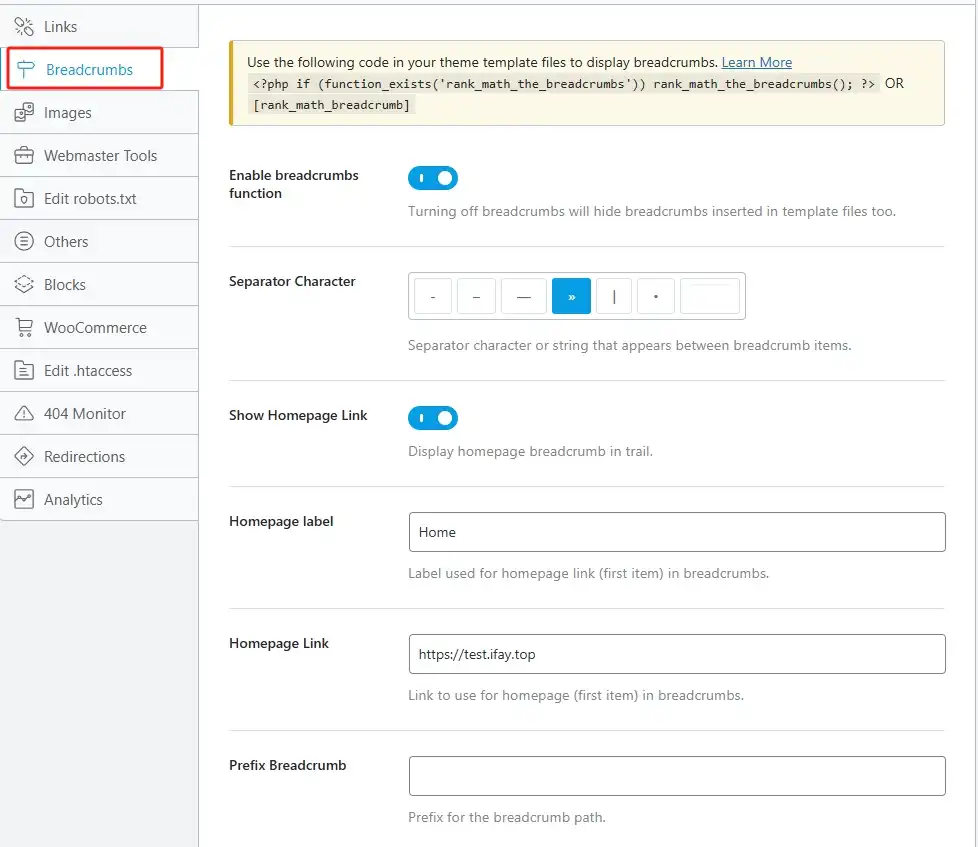This screenshot has height=847, width=978.
Task: Click the Edit robots.txt file icon
Action: coord(24,198)
